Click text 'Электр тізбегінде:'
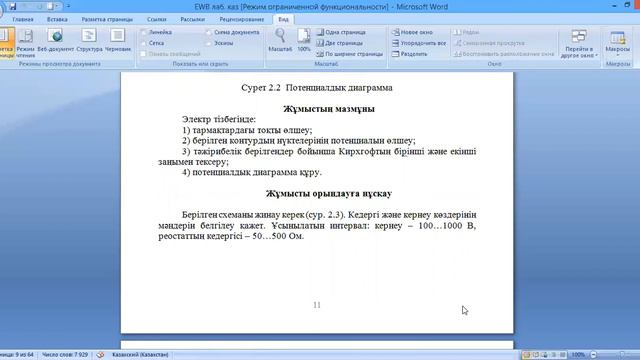The image size is (640, 360). click(219, 119)
